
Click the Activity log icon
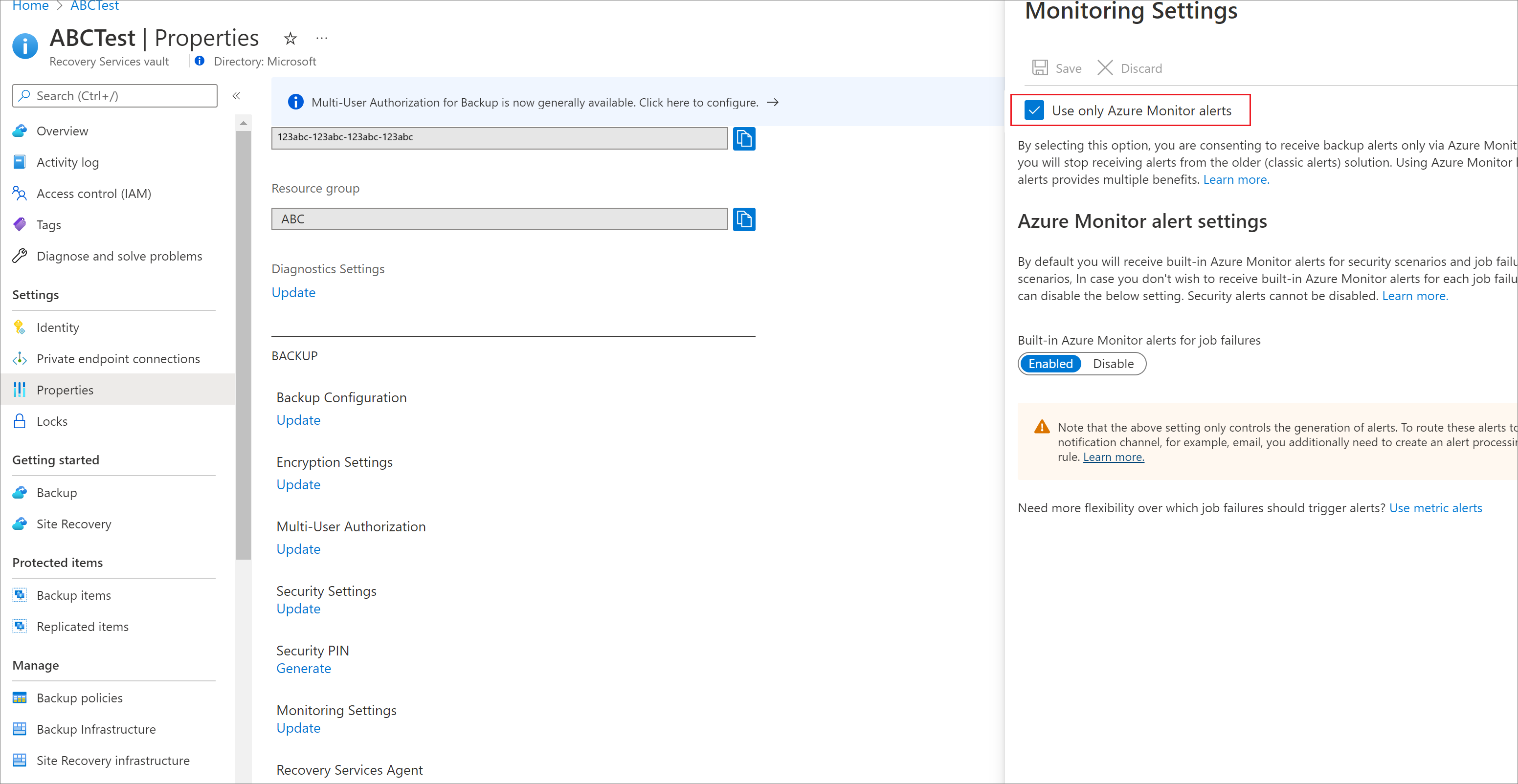click(x=19, y=161)
